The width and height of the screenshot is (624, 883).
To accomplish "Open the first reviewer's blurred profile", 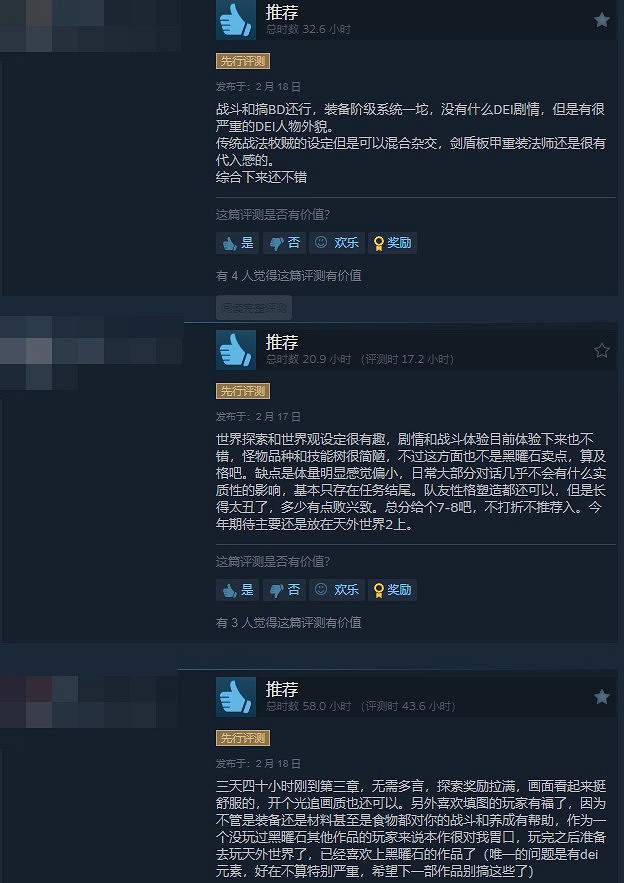I will tap(90, 26).
